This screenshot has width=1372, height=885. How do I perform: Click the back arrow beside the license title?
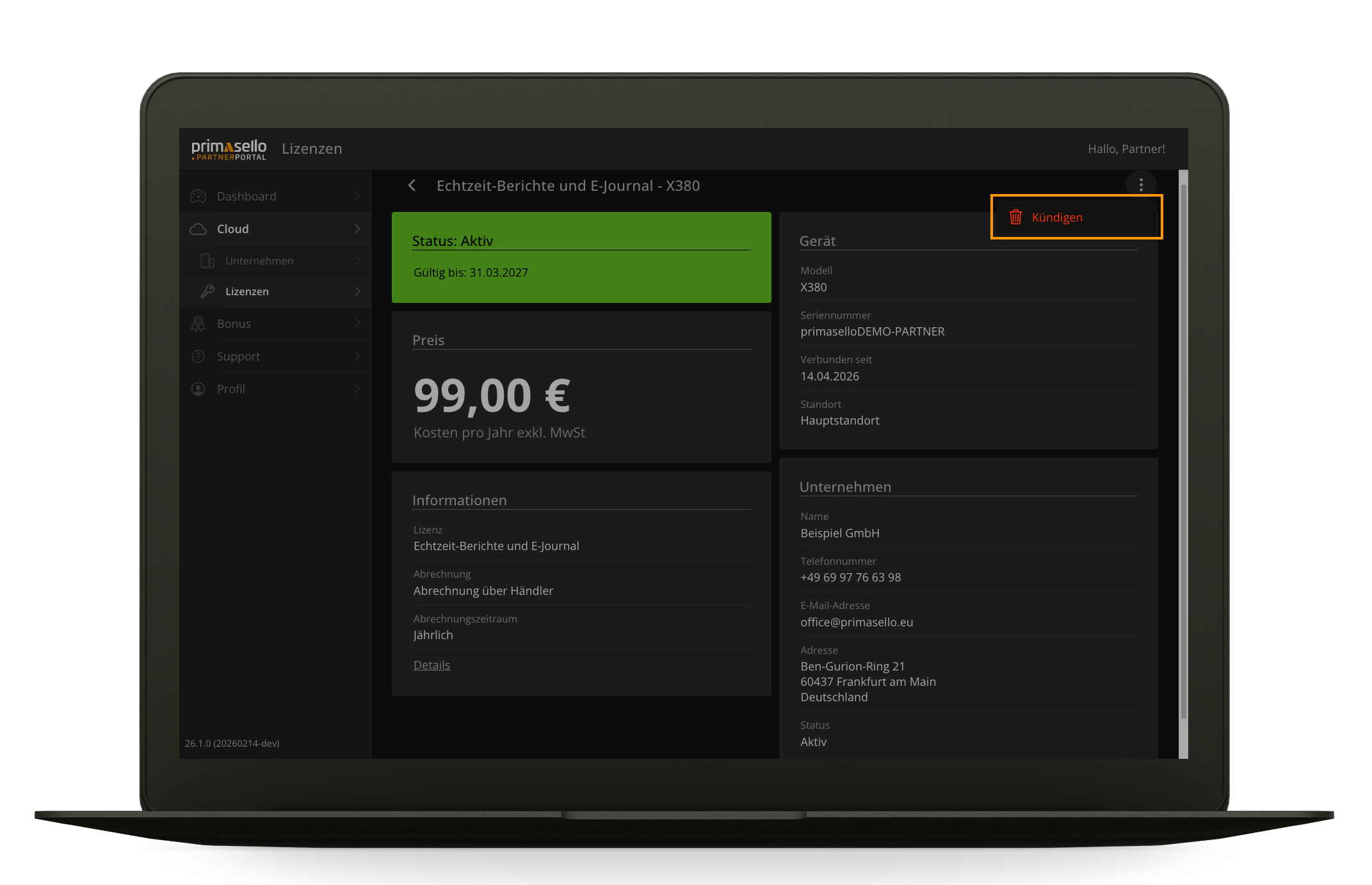412,185
